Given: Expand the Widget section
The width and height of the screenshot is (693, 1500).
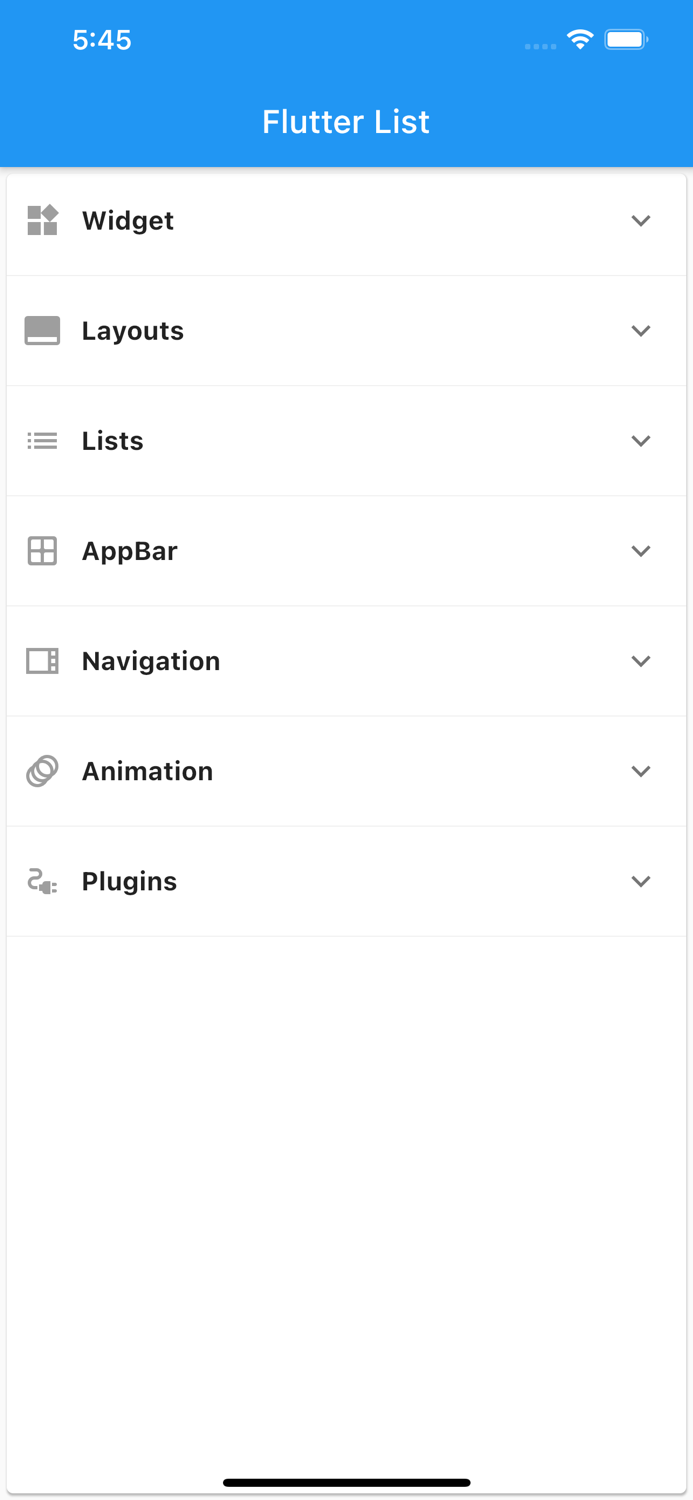Looking at the screenshot, I should 641,221.
